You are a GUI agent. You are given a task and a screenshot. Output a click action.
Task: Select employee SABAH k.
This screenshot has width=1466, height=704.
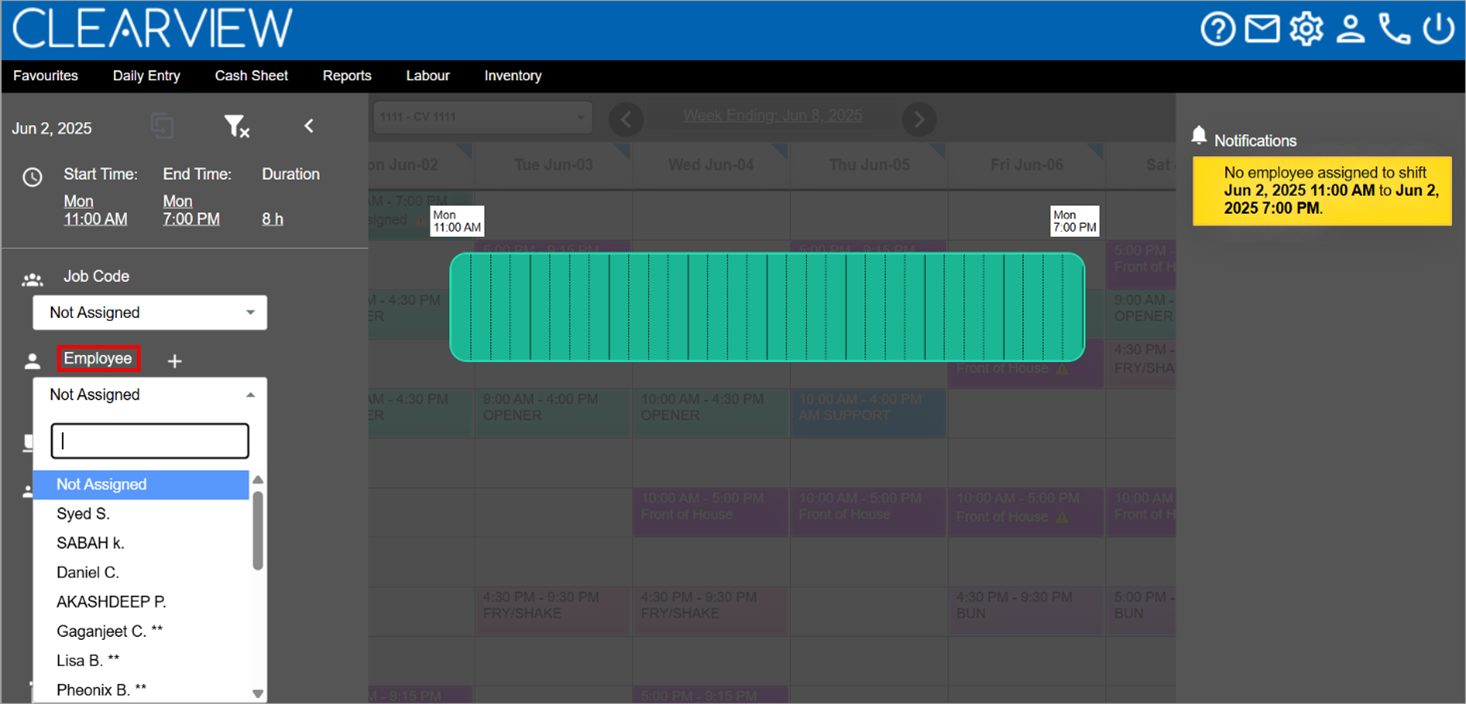coord(141,543)
